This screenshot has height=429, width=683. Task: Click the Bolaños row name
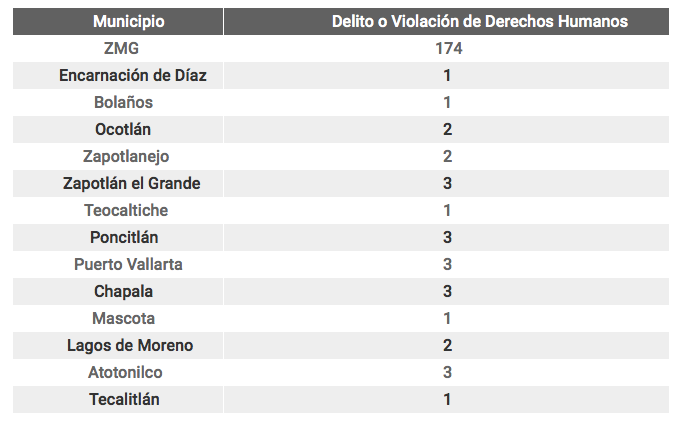[123, 102]
